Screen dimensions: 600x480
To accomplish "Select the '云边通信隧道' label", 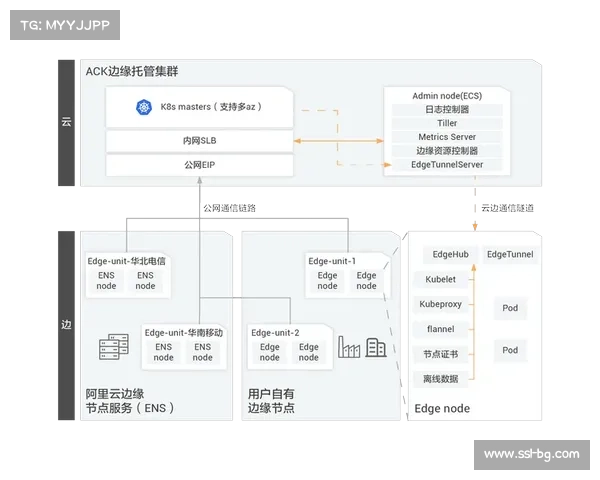I will (507, 208).
